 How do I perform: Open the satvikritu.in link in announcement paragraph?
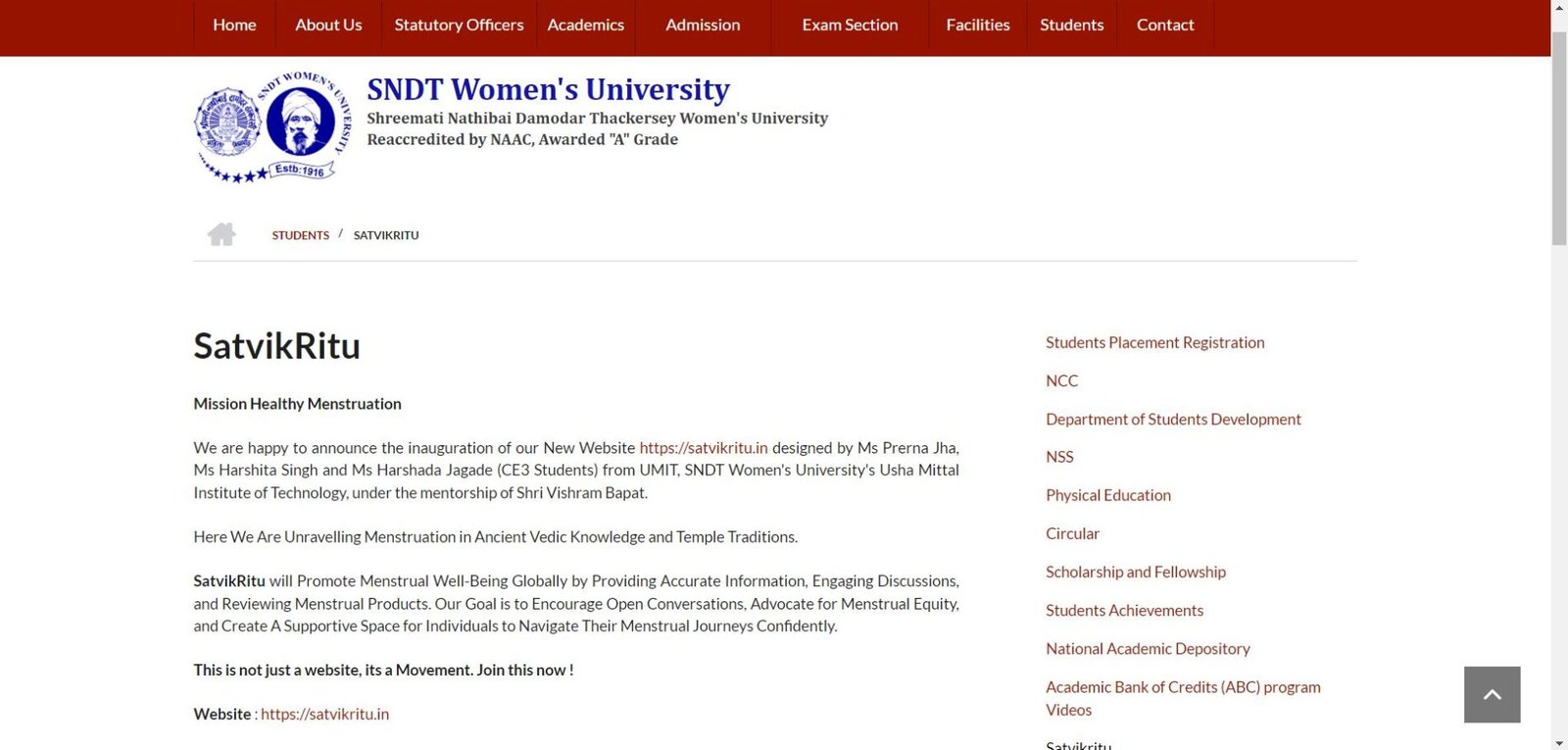(x=703, y=448)
